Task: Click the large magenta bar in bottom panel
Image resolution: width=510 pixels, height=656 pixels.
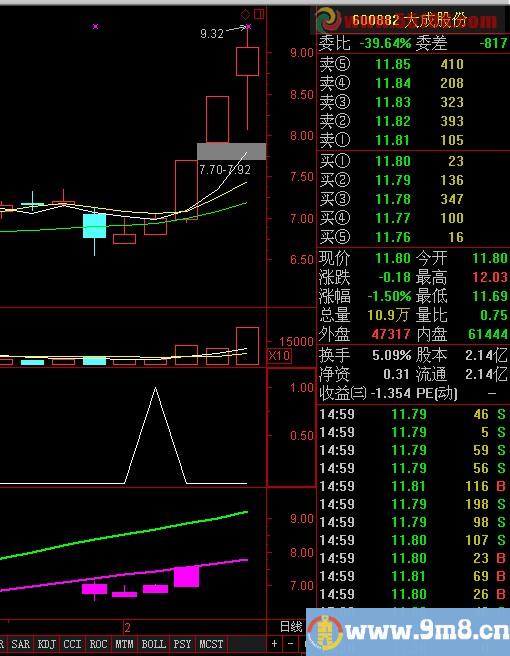Action: [186, 577]
